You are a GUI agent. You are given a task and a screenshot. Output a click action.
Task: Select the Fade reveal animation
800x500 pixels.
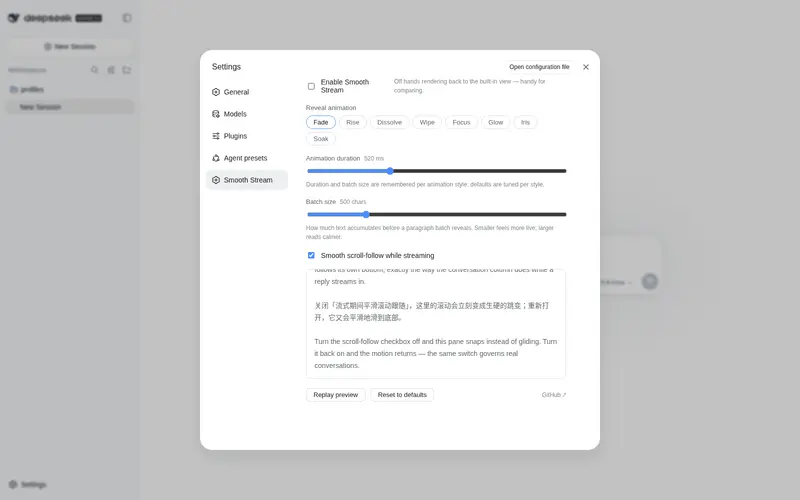click(x=321, y=122)
